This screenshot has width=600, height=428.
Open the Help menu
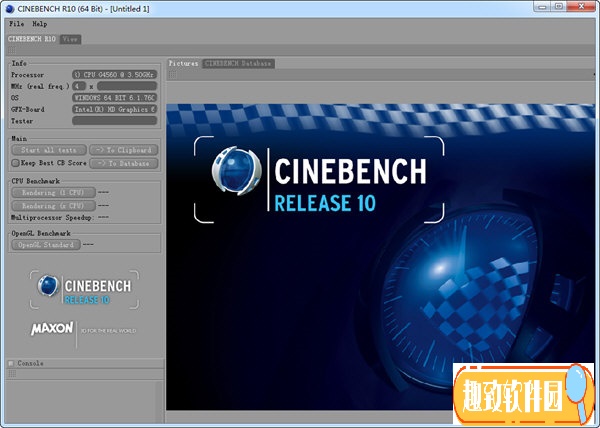(x=39, y=24)
